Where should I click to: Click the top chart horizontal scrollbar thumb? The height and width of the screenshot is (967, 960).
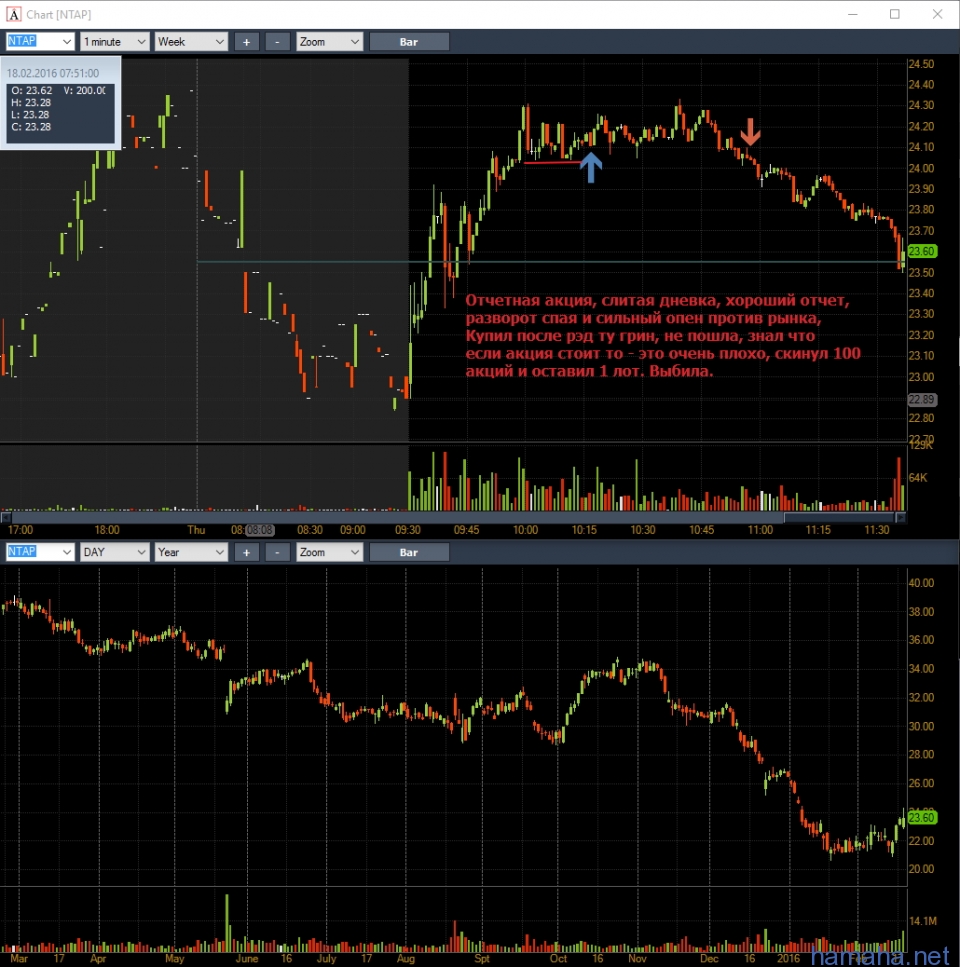839,517
